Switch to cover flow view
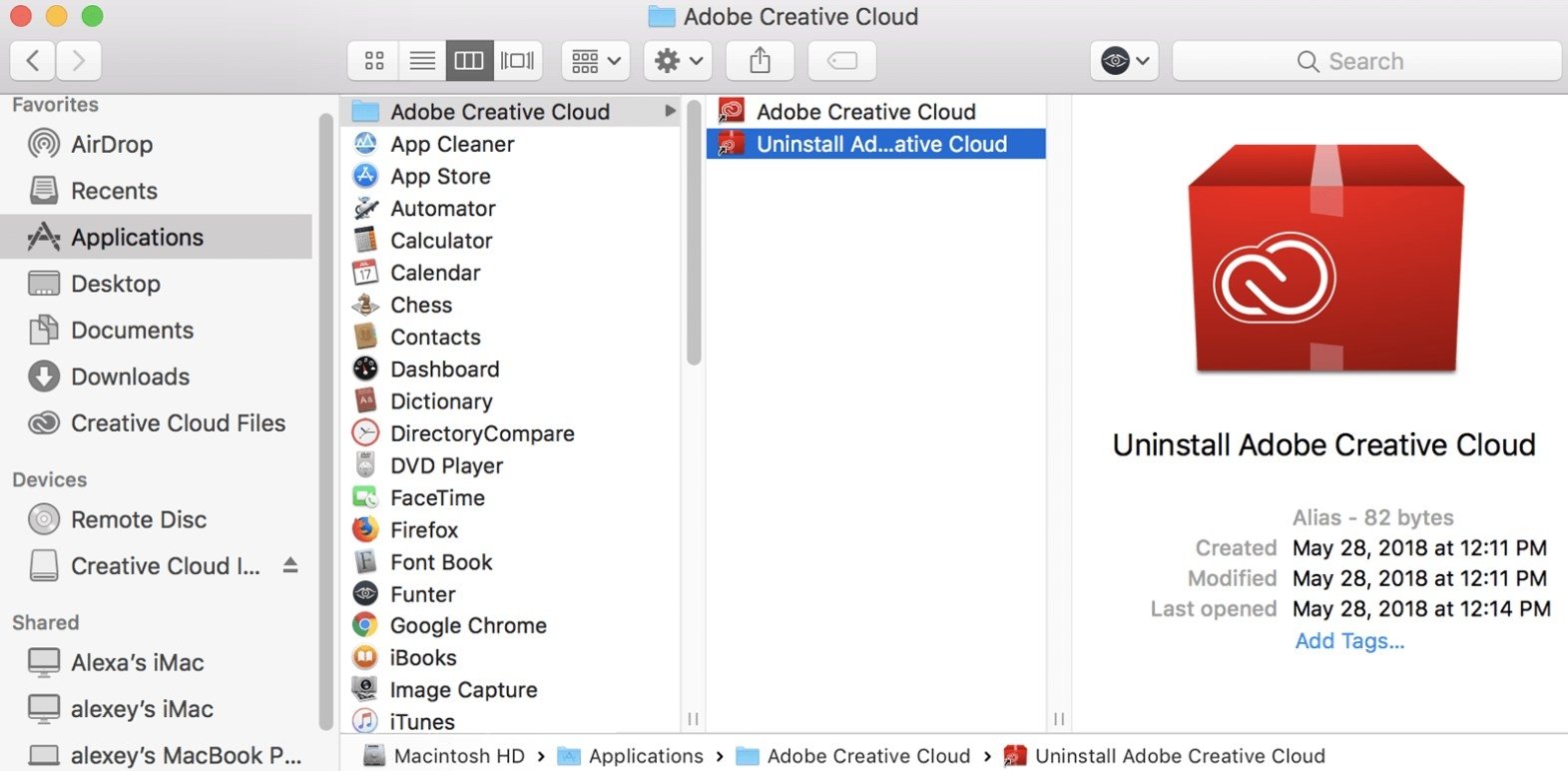This screenshot has height=771, width=1568. (x=518, y=61)
